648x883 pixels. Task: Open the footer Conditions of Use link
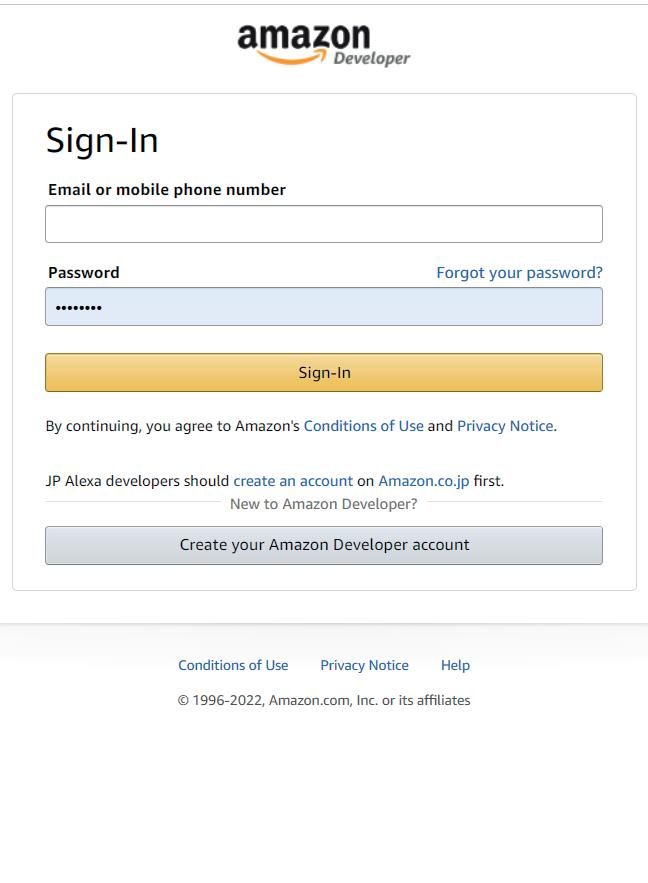233,665
